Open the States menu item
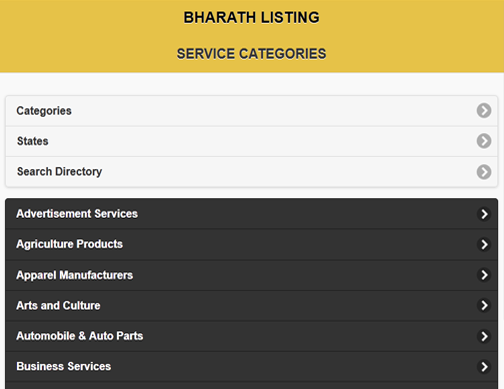Image resolution: width=504 pixels, height=389 pixels. point(252,141)
